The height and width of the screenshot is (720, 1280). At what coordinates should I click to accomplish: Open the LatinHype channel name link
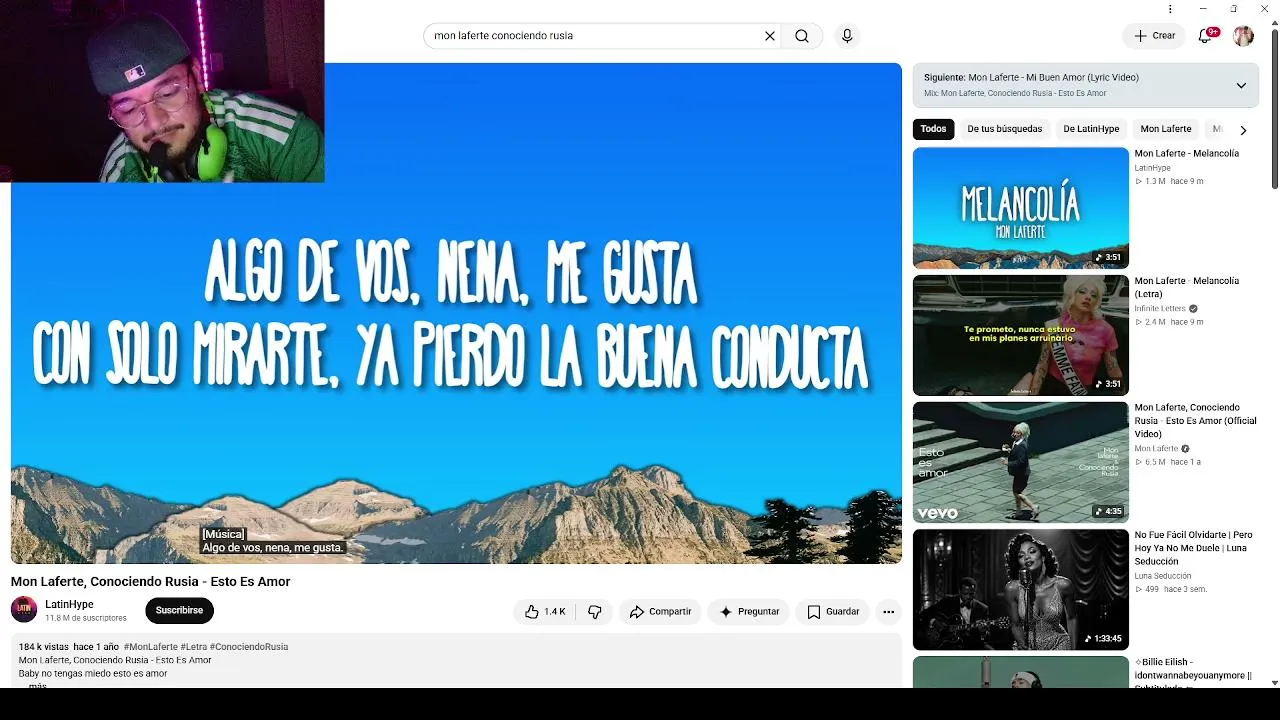point(69,605)
